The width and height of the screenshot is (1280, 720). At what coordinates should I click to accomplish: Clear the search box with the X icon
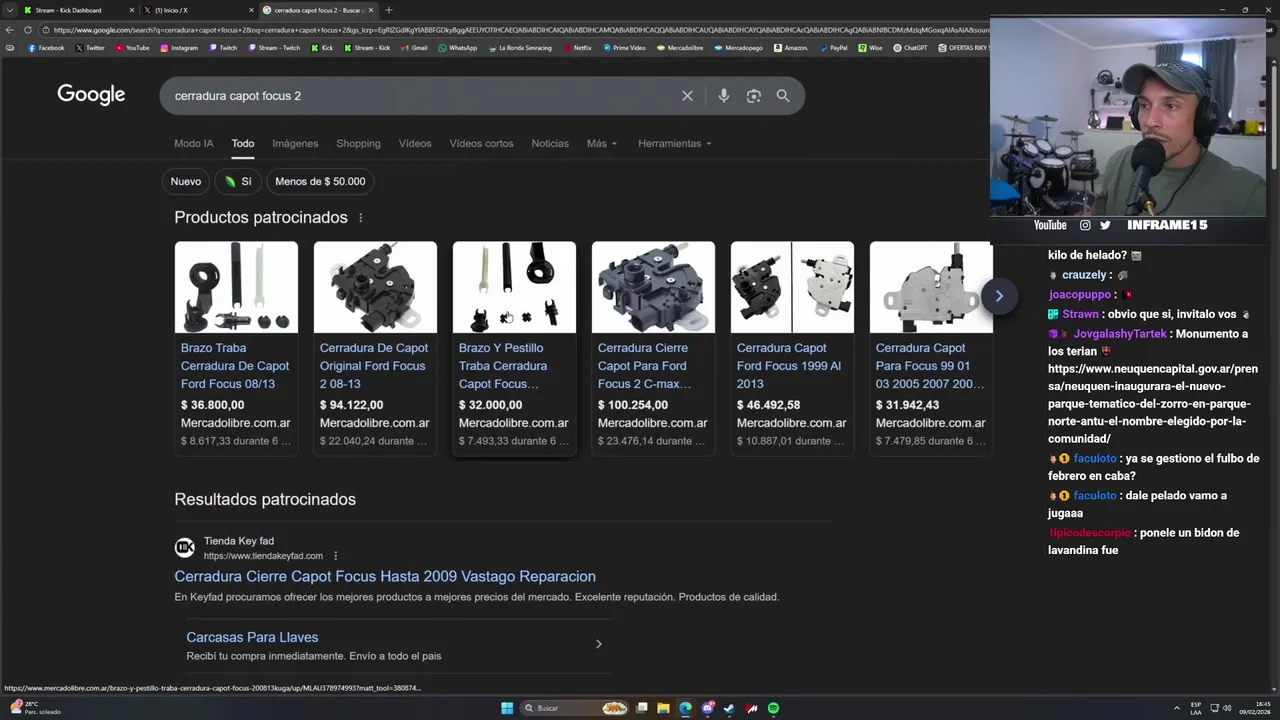click(x=687, y=96)
